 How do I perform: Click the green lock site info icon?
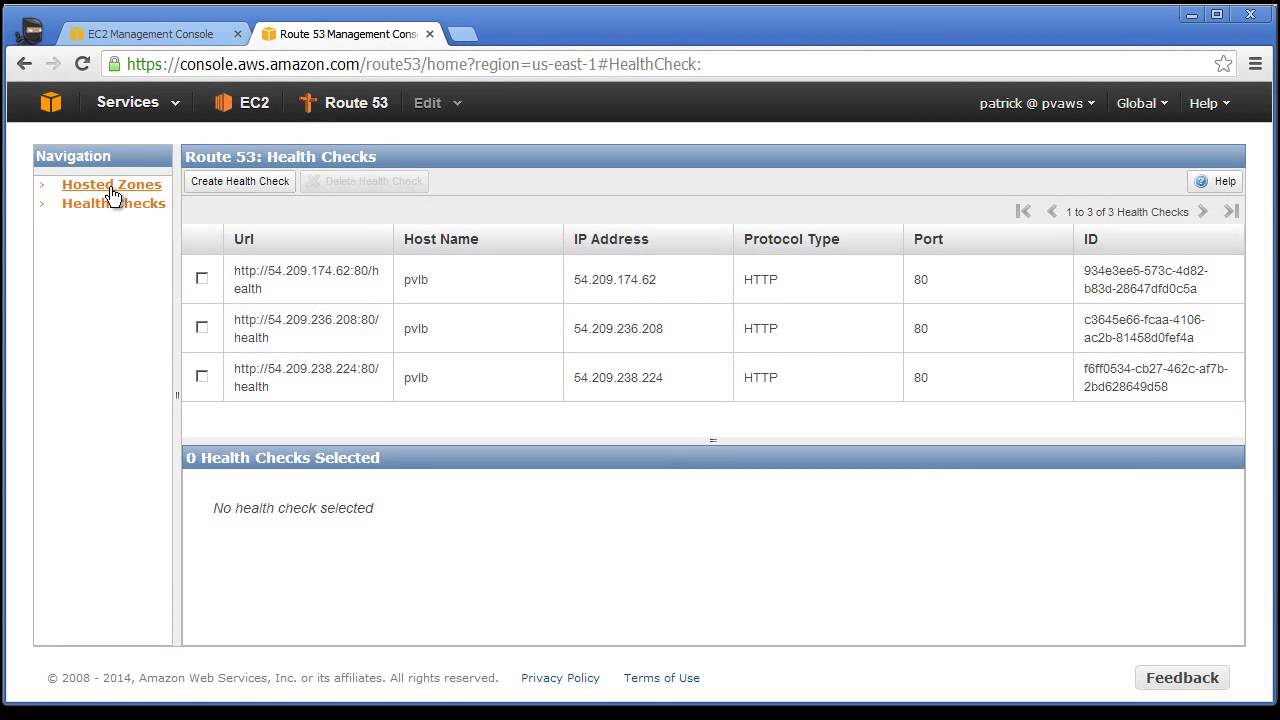114,64
